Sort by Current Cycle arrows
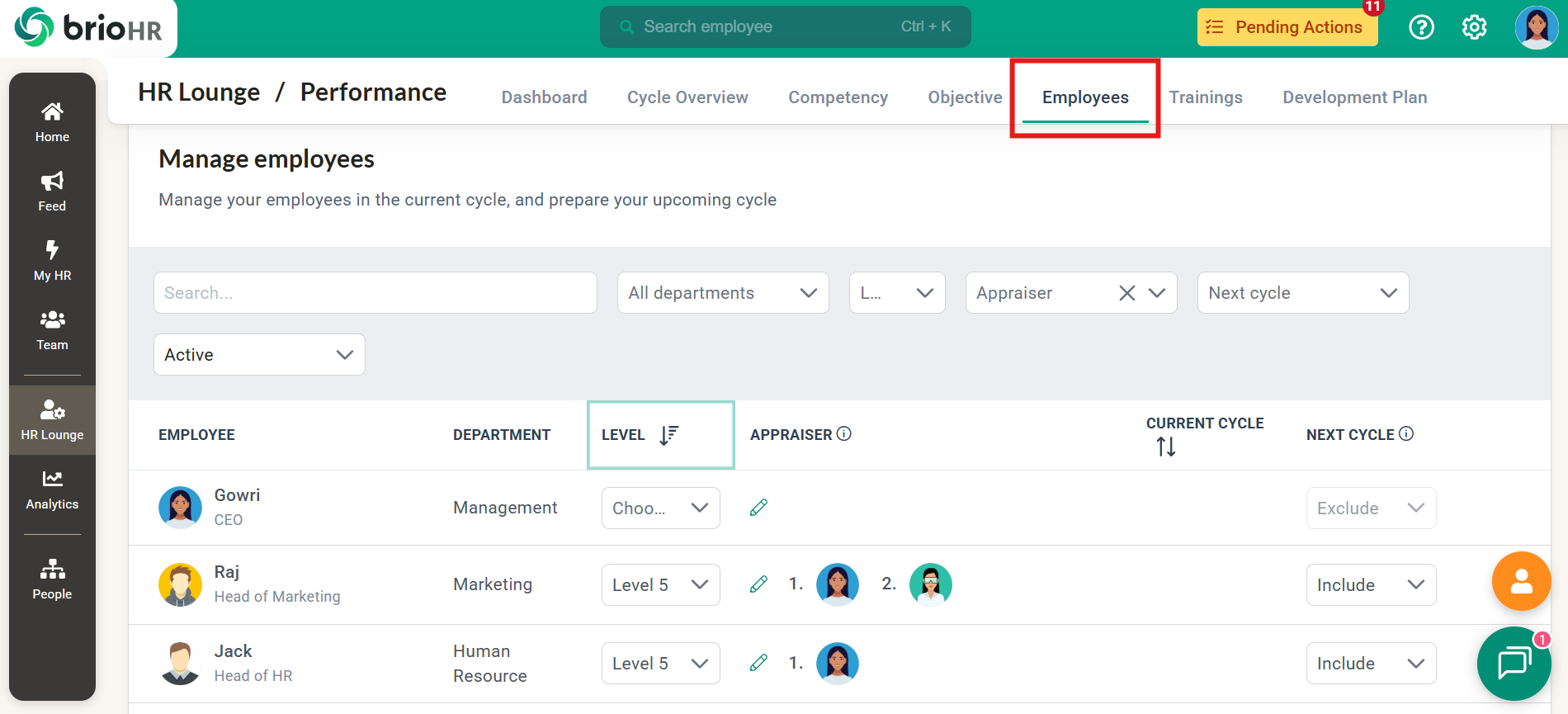Viewport: 1568px width, 714px height. tap(1165, 447)
